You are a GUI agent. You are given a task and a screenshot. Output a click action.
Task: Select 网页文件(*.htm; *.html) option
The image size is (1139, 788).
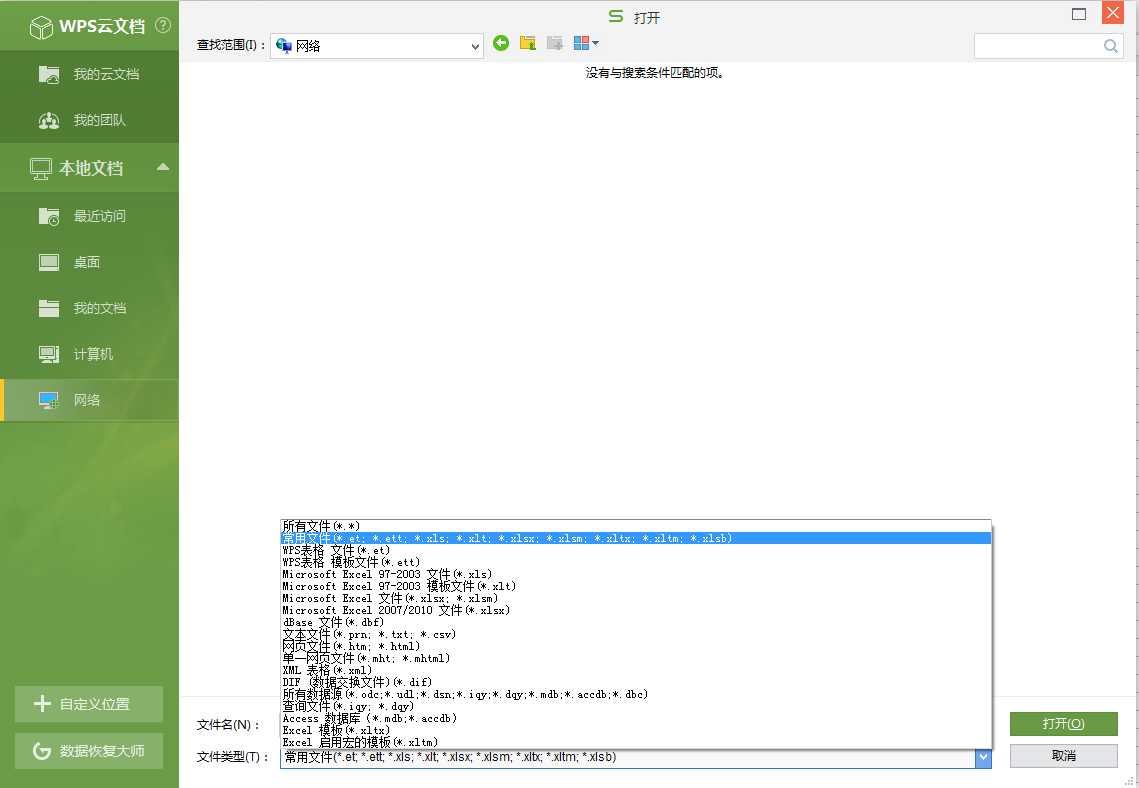point(636,646)
